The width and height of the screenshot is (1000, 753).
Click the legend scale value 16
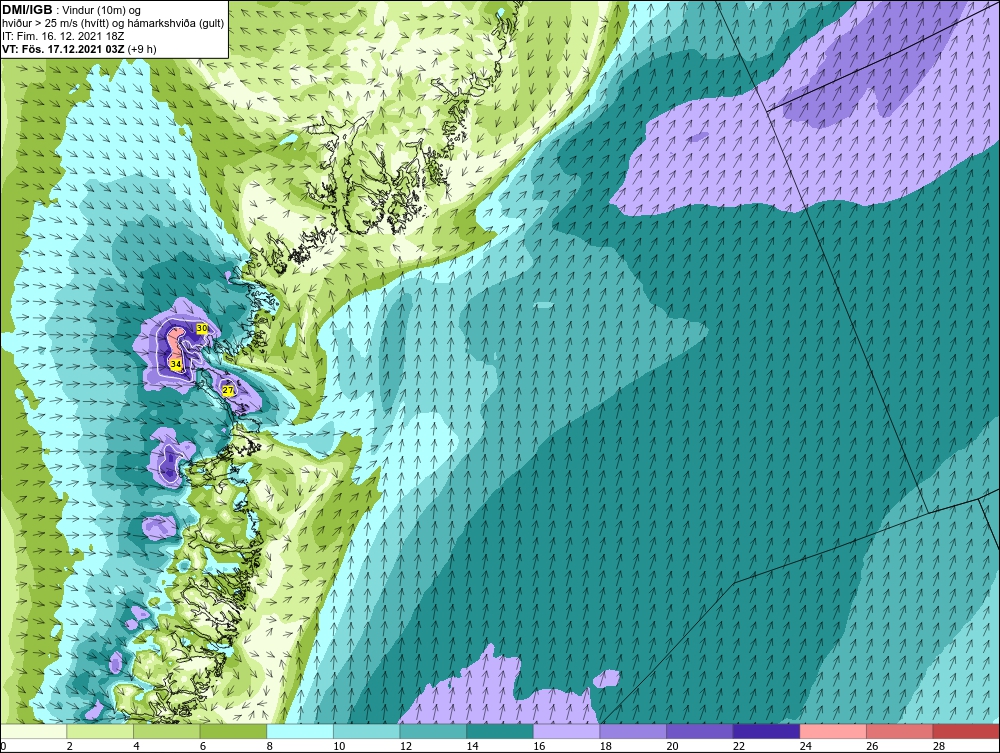[539, 746]
